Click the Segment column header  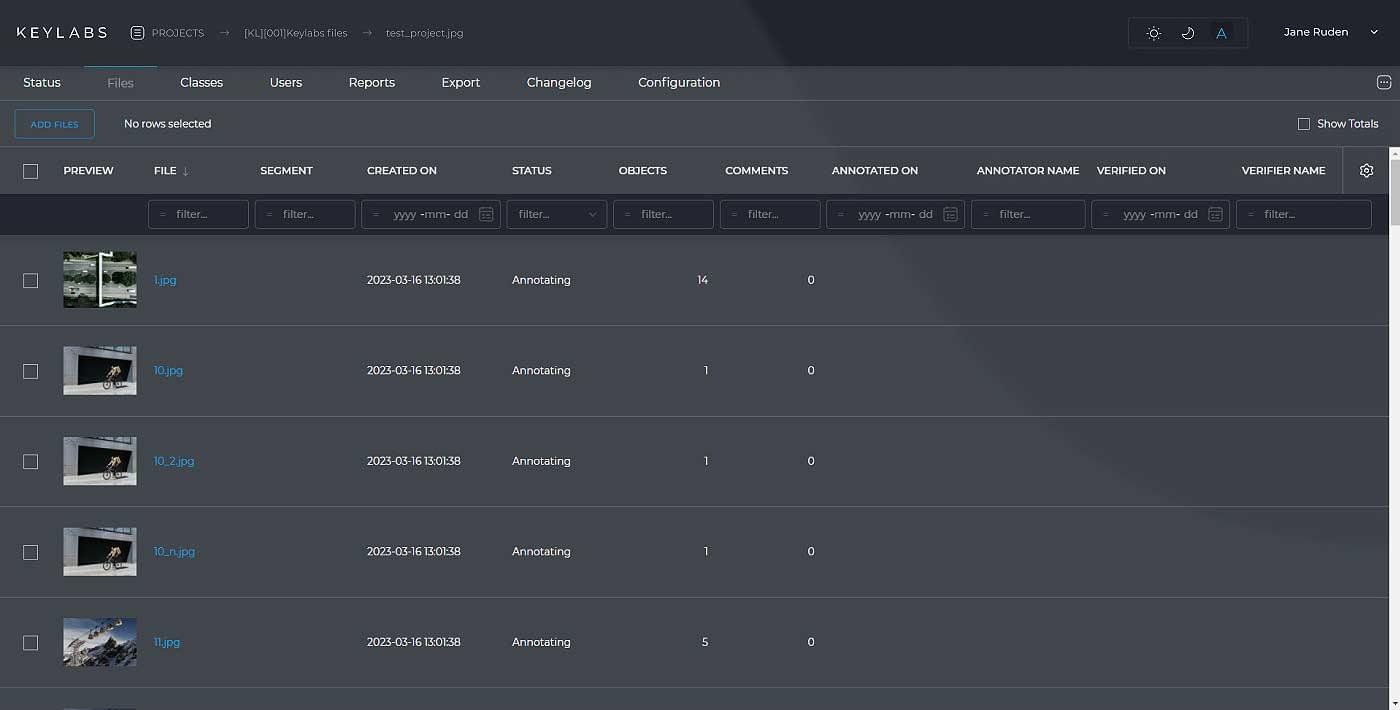(x=287, y=171)
